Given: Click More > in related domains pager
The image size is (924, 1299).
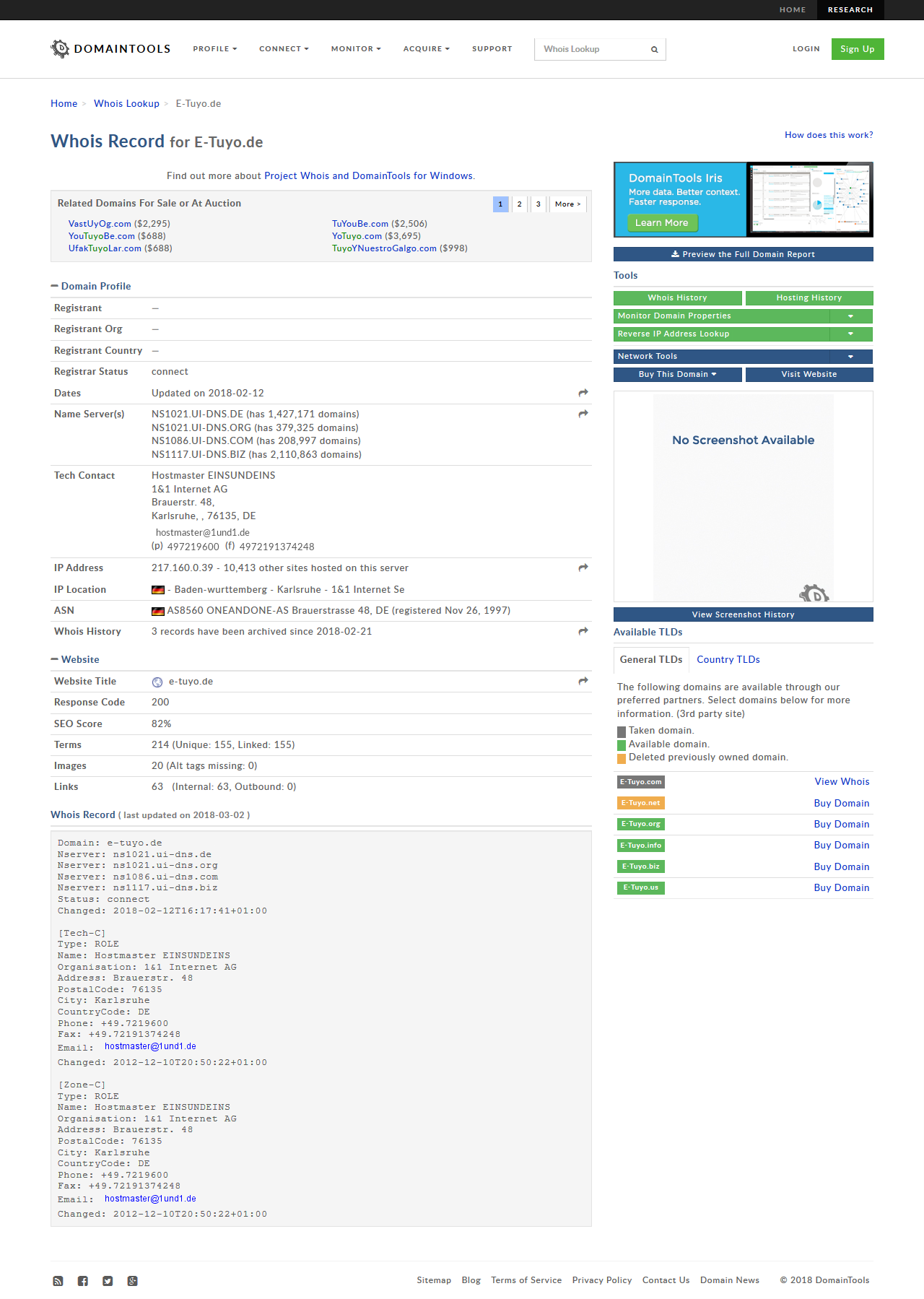Looking at the screenshot, I should tap(567, 204).
